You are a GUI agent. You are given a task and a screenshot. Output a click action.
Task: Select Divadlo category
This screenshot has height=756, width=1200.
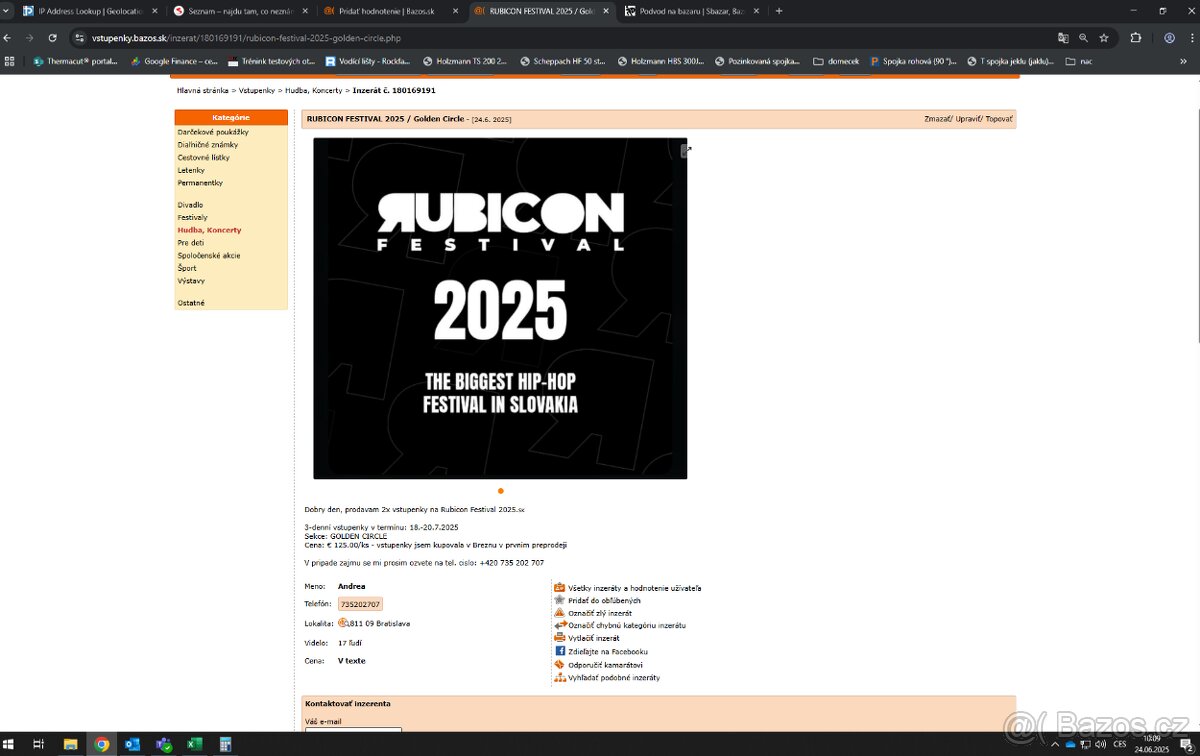tap(190, 204)
